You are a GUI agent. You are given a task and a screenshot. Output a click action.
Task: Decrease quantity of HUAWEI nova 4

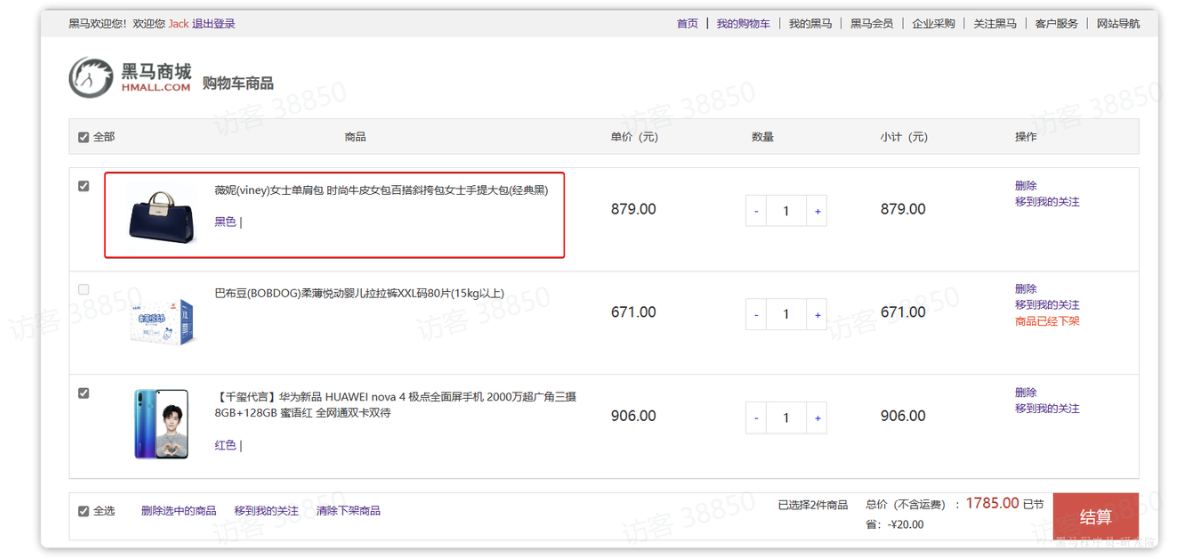(756, 418)
